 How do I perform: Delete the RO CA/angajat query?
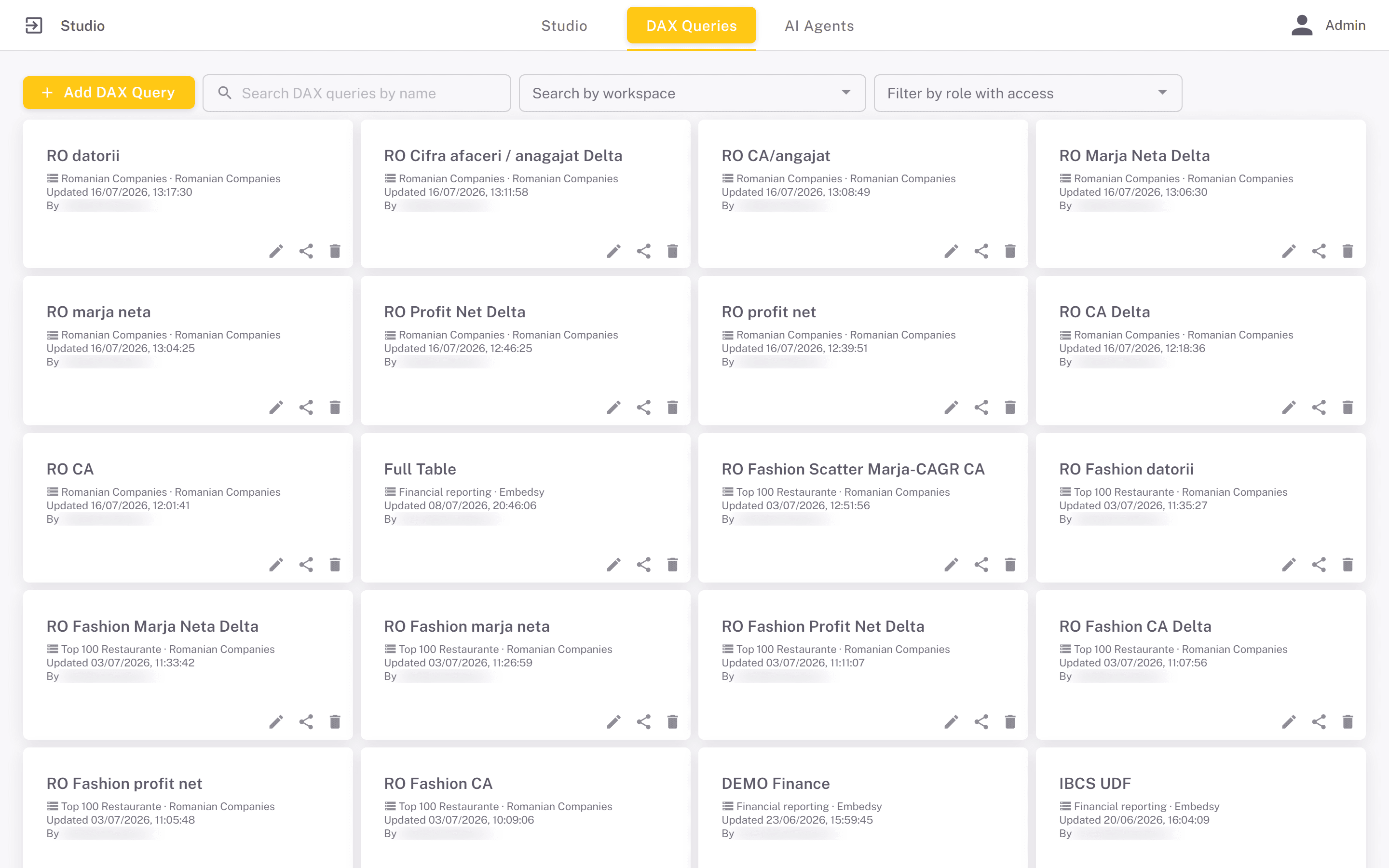tap(1010, 251)
